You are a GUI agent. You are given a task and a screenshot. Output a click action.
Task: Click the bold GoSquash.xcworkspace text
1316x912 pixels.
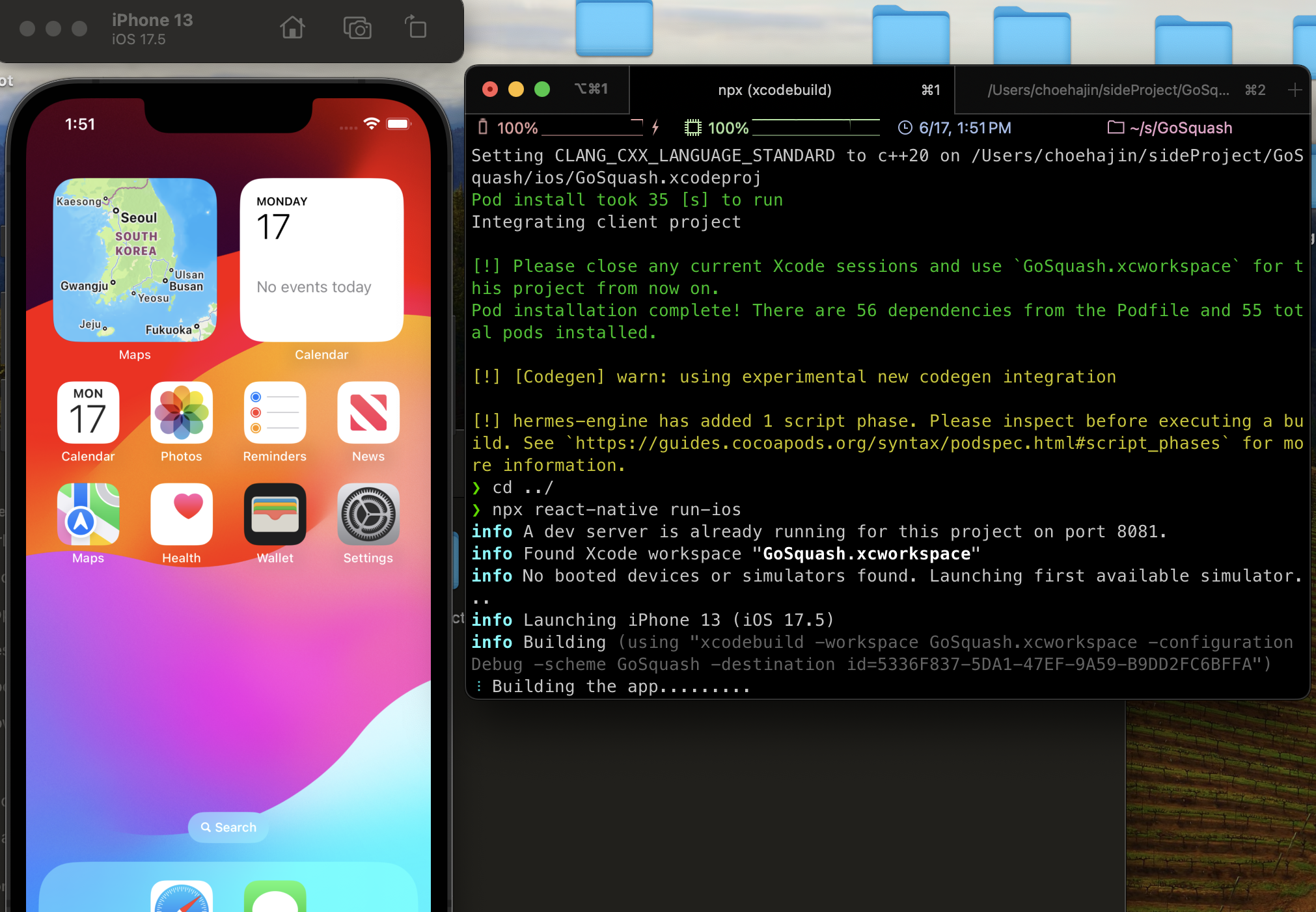click(866, 554)
